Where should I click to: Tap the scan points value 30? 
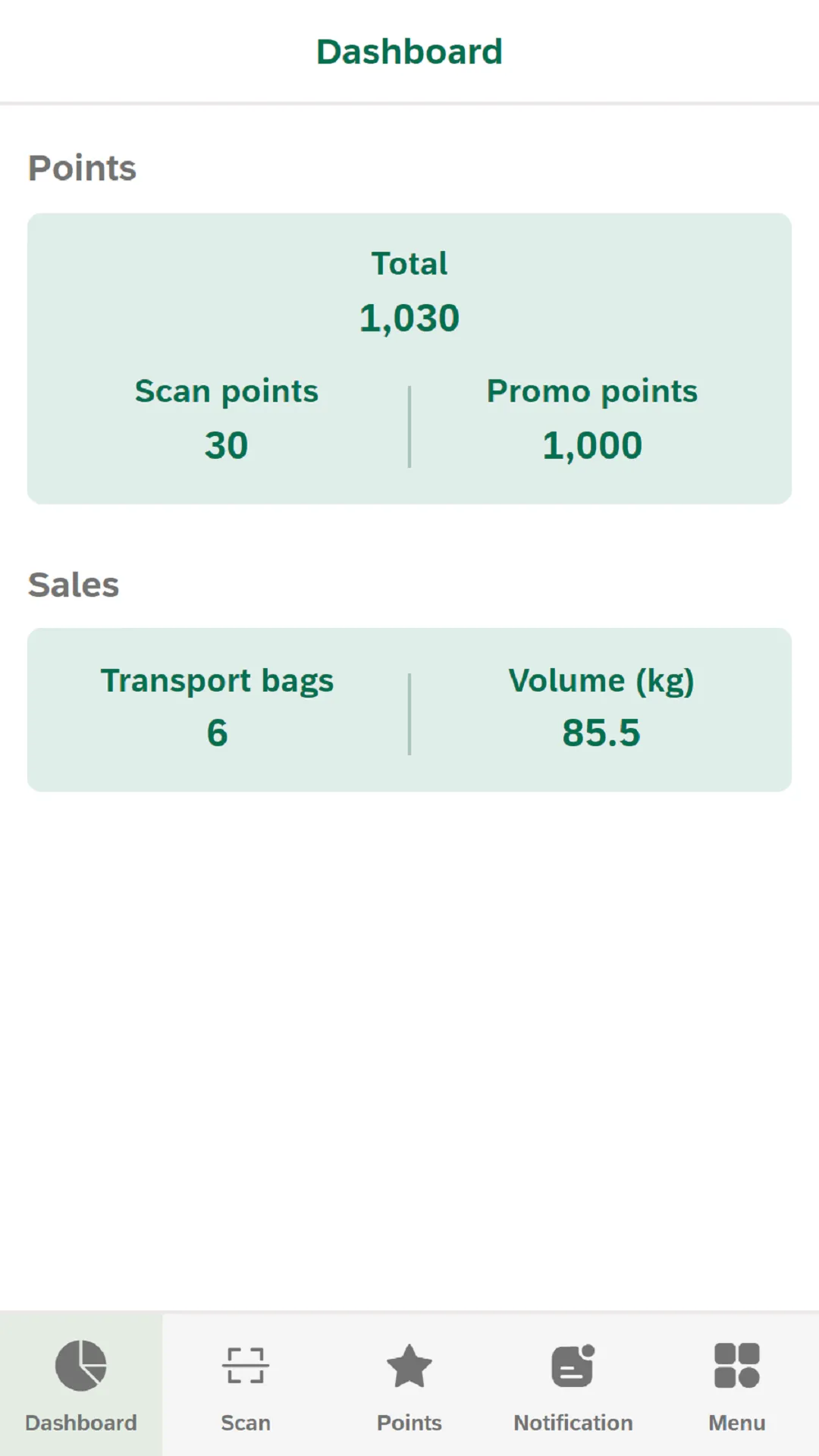[227, 445]
